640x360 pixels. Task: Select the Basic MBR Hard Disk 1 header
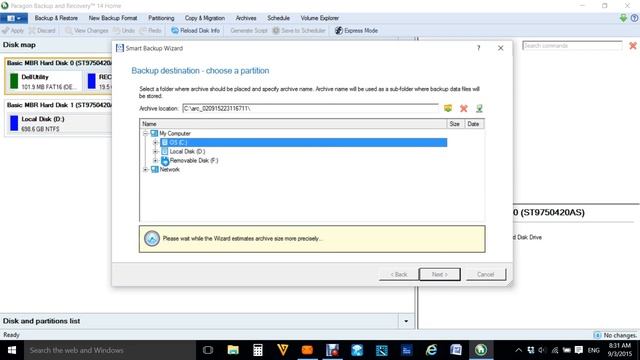click(59, 105)
